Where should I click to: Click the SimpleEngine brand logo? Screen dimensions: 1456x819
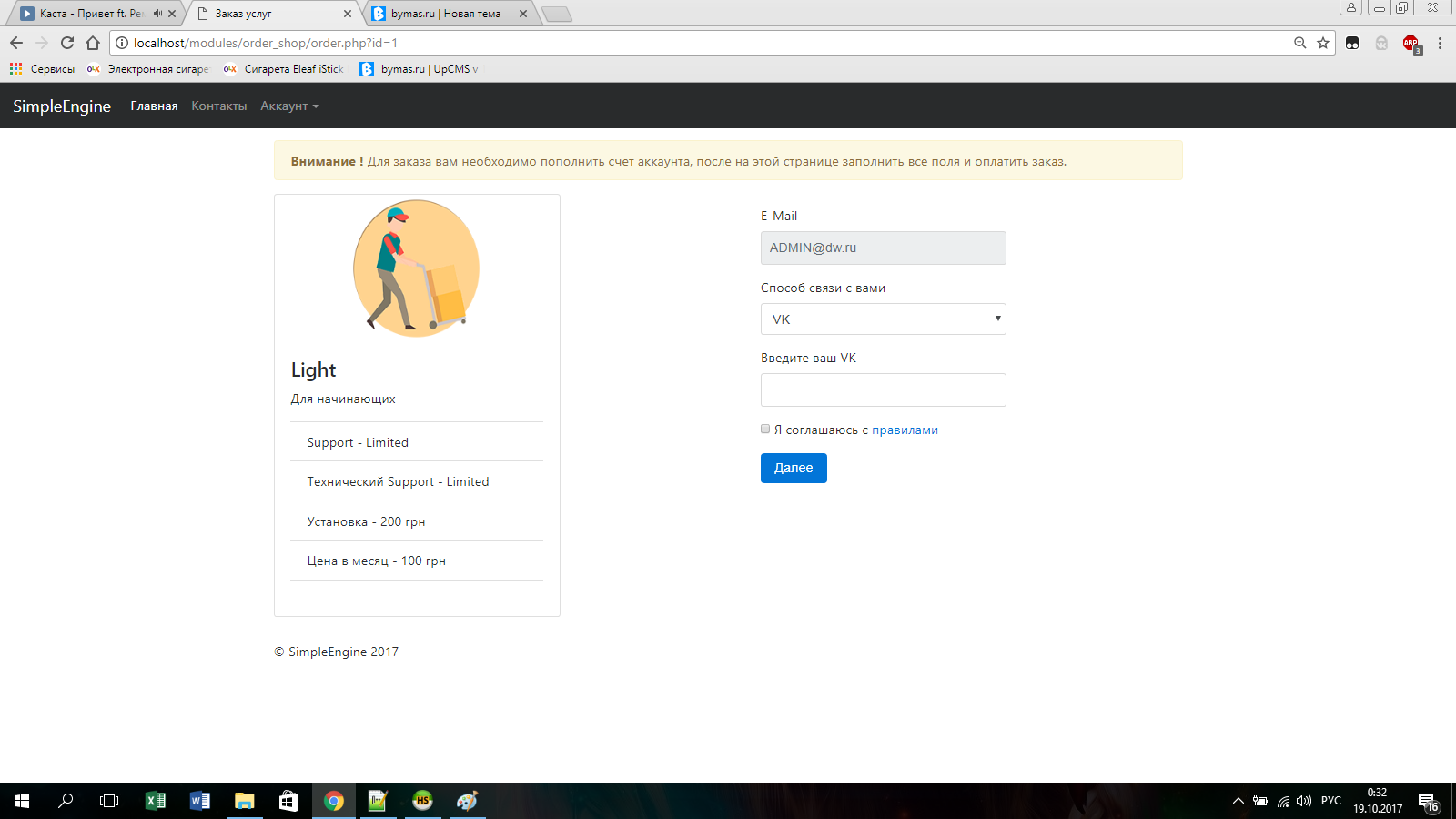click(x=62, y=106)
